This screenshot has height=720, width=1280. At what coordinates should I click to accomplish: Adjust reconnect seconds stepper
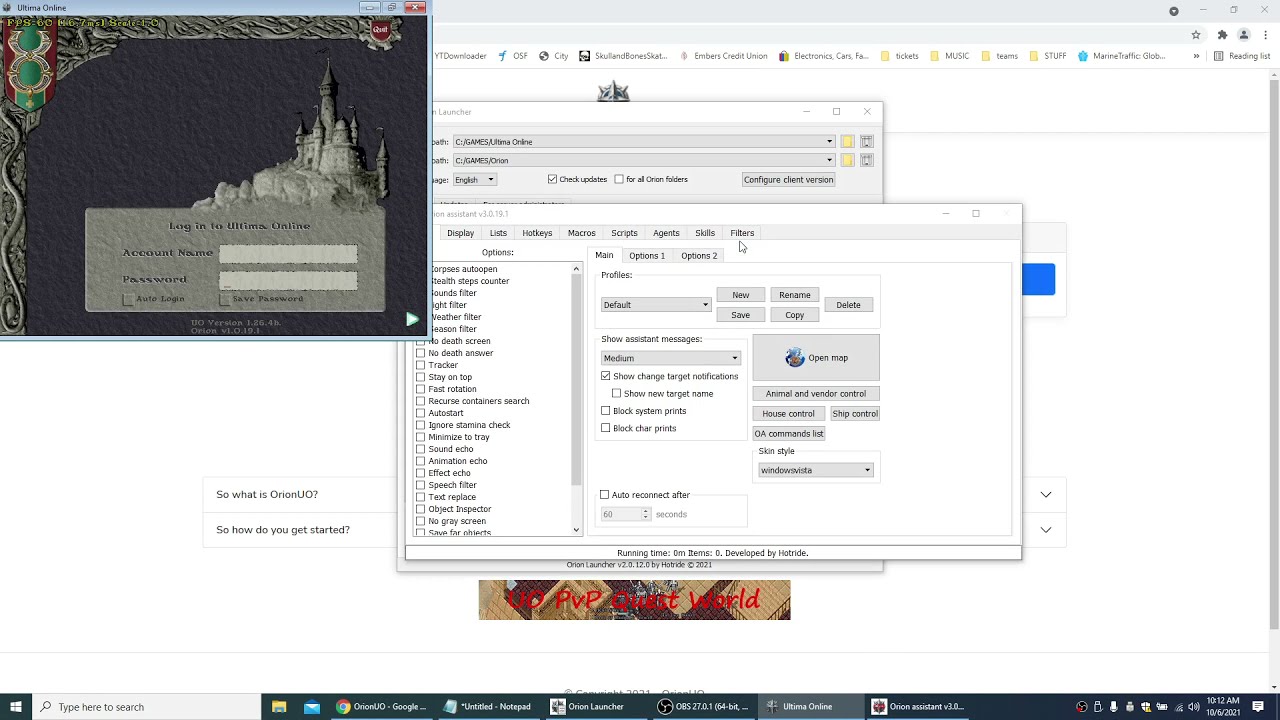(x=646, y=514)
